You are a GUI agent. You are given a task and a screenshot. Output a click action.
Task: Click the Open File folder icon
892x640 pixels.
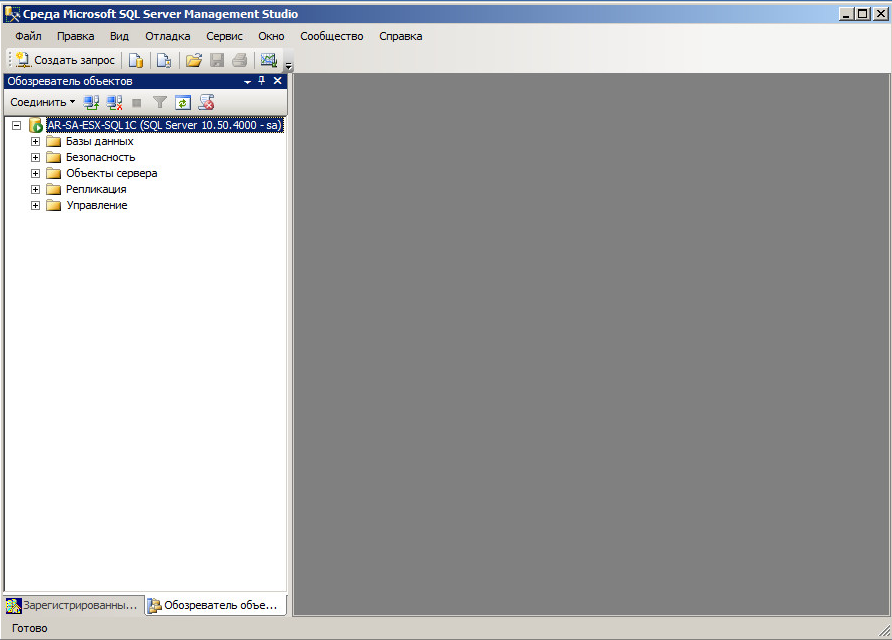(194, 60)
